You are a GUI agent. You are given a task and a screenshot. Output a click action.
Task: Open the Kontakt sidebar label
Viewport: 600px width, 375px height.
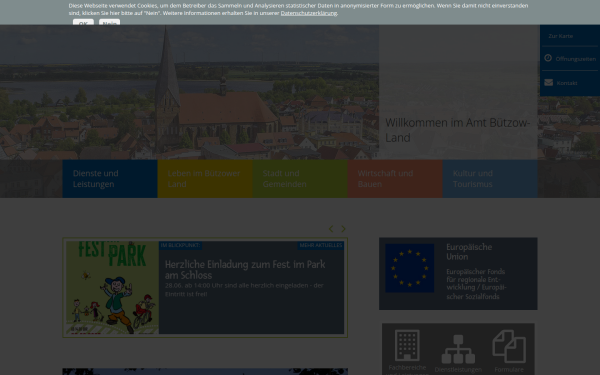coord(567,83)
